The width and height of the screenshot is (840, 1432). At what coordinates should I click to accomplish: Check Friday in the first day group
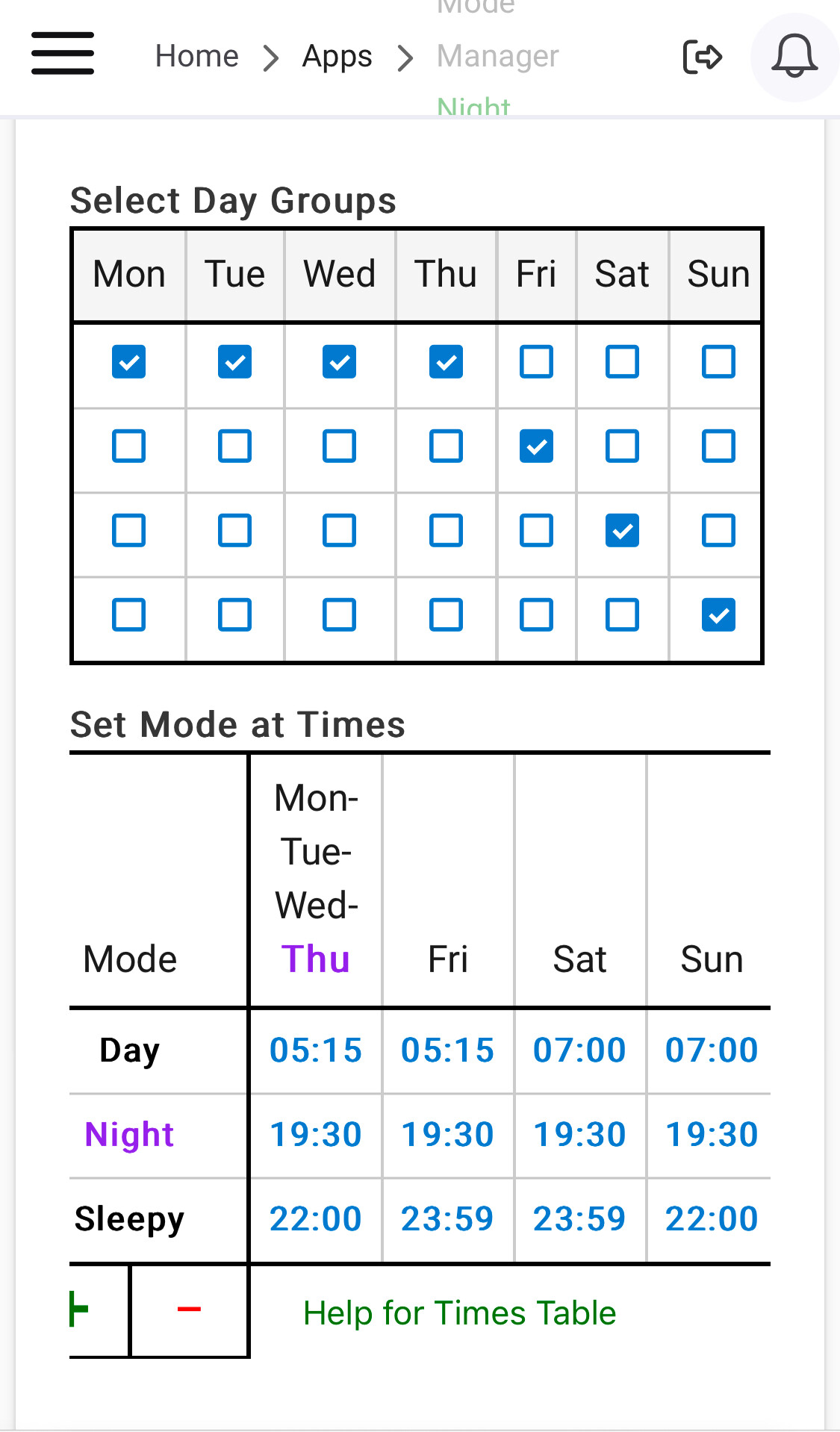point(536,362)
